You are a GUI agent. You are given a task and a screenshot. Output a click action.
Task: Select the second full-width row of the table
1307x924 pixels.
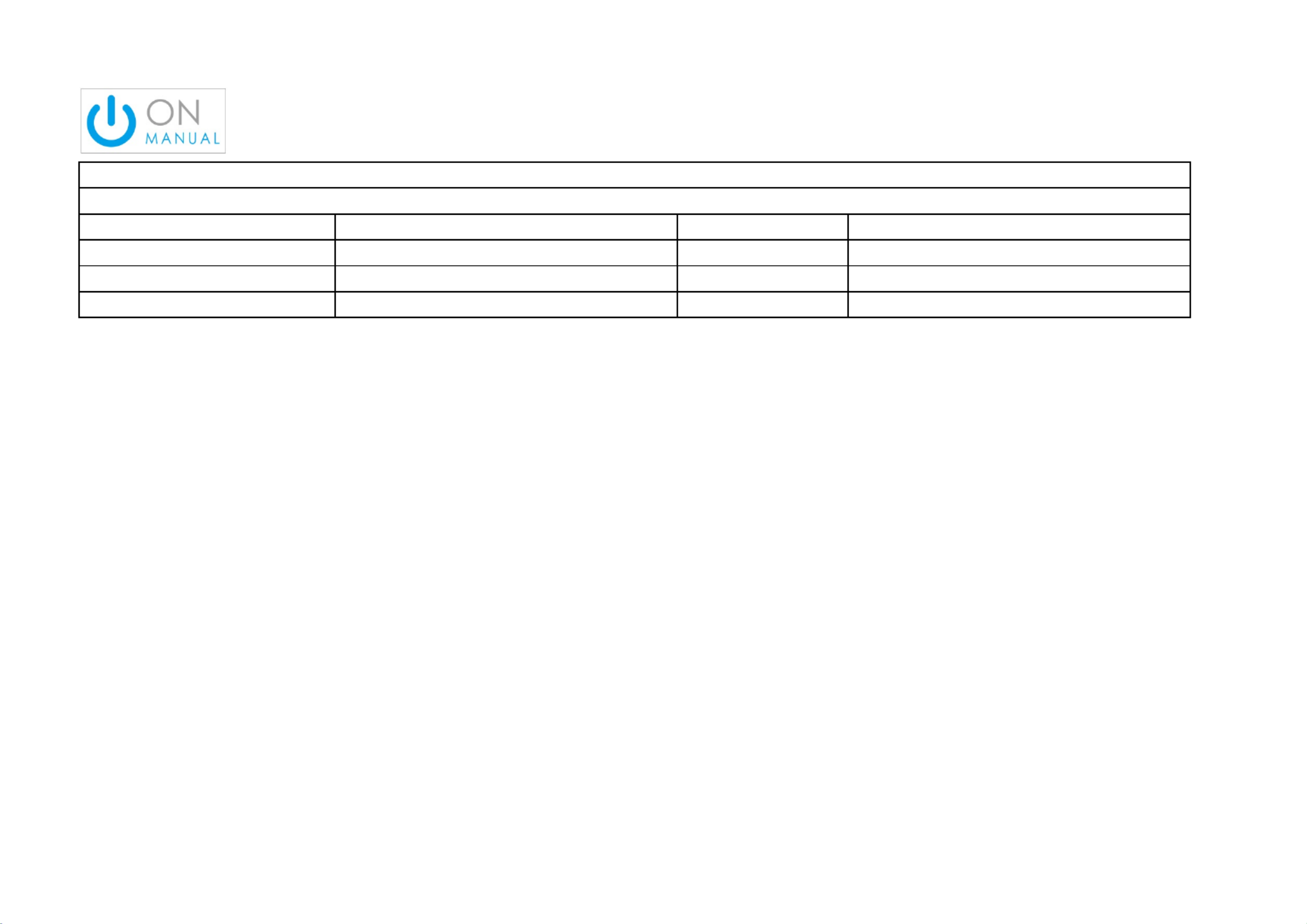[x=635, y=201]
